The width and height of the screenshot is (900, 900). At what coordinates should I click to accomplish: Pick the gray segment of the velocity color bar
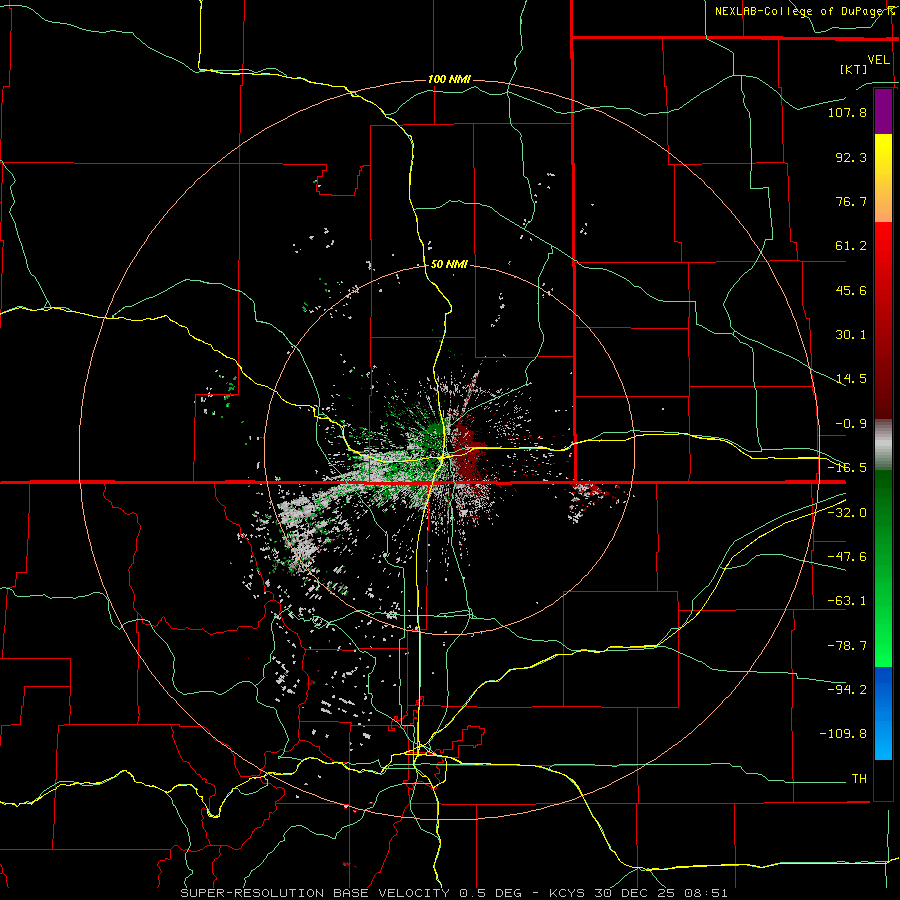point(883,444)
